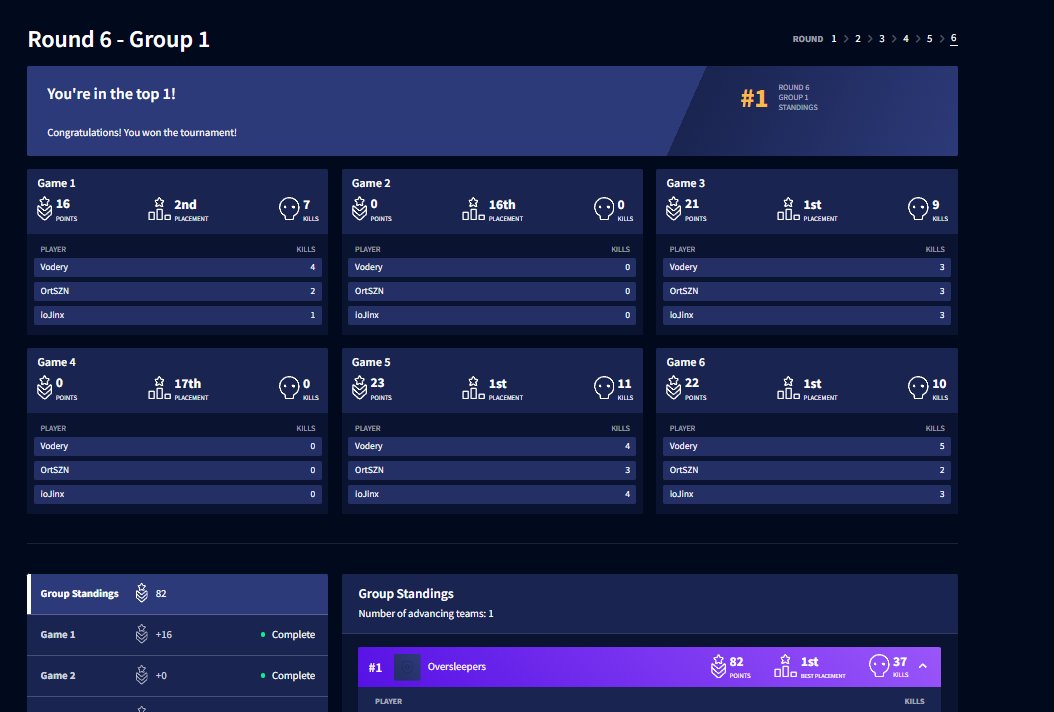Image resolution: width=1054 pixels, height=712 pixels.
Task: Click the Vodery row in Game 5
Action: pos(492,446)
